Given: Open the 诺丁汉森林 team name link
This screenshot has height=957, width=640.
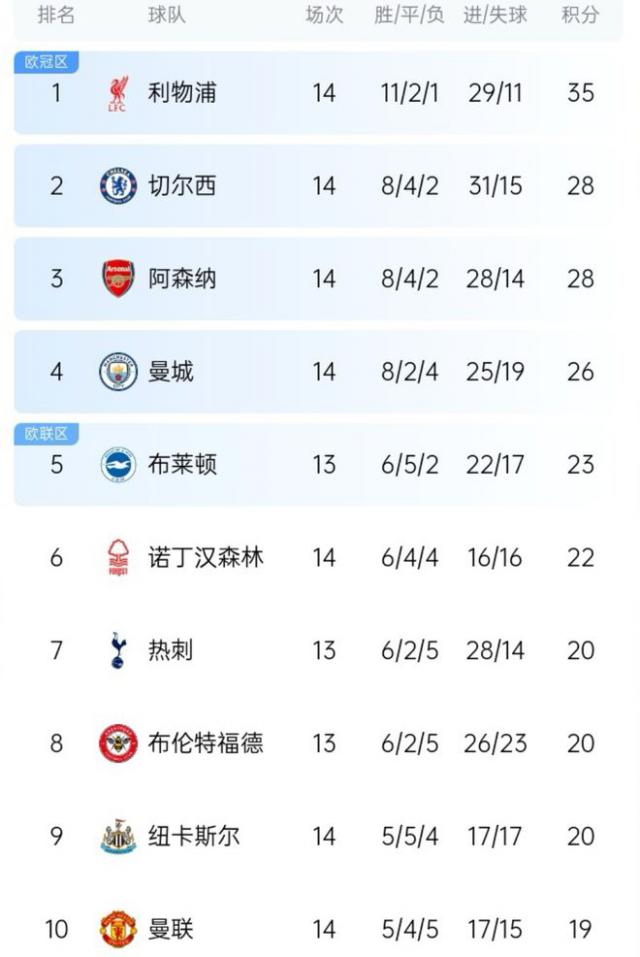Looking at the screenshot, I should click(x=206, y=558).
